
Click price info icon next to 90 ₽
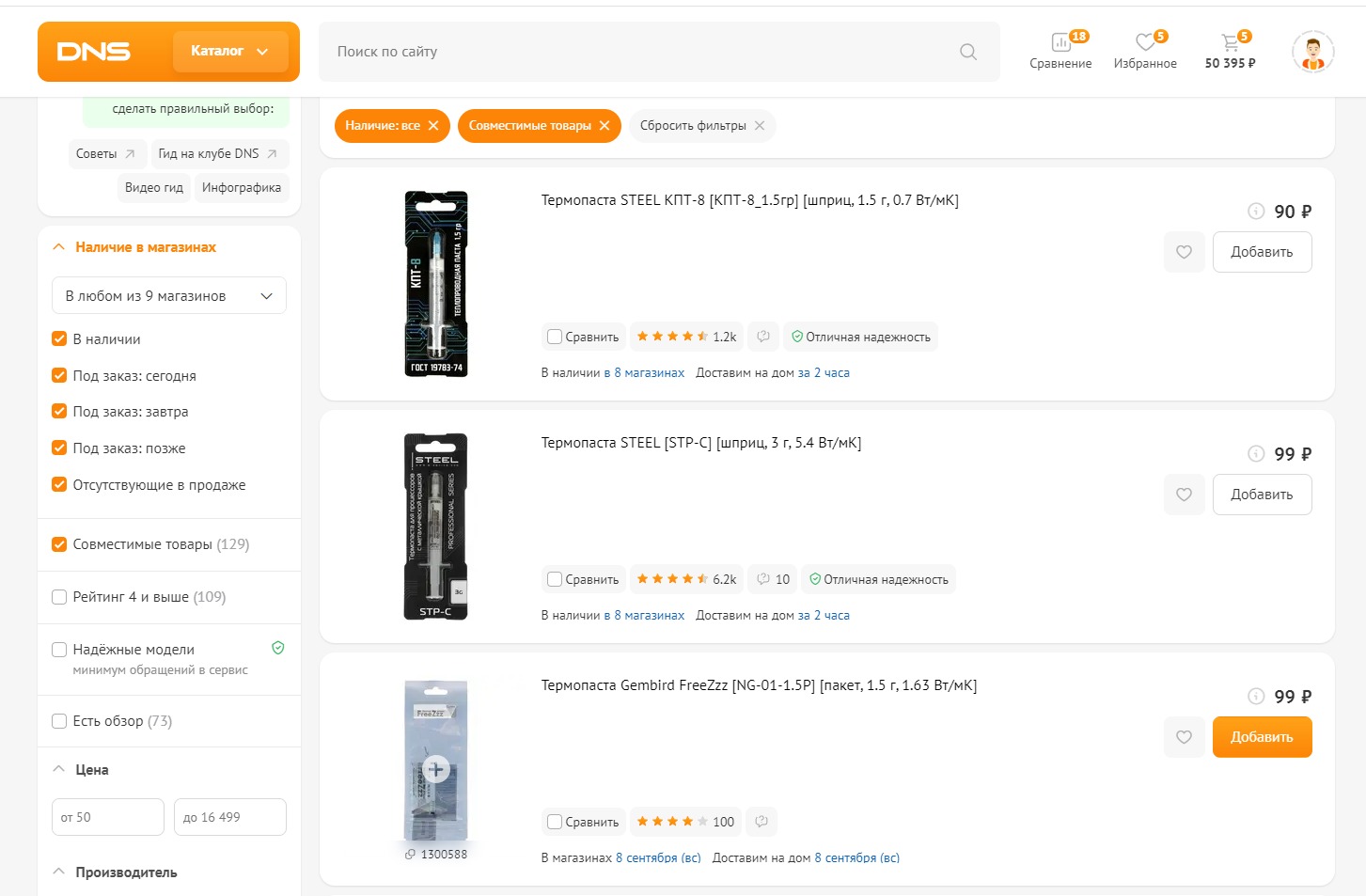click(1256, 212)
